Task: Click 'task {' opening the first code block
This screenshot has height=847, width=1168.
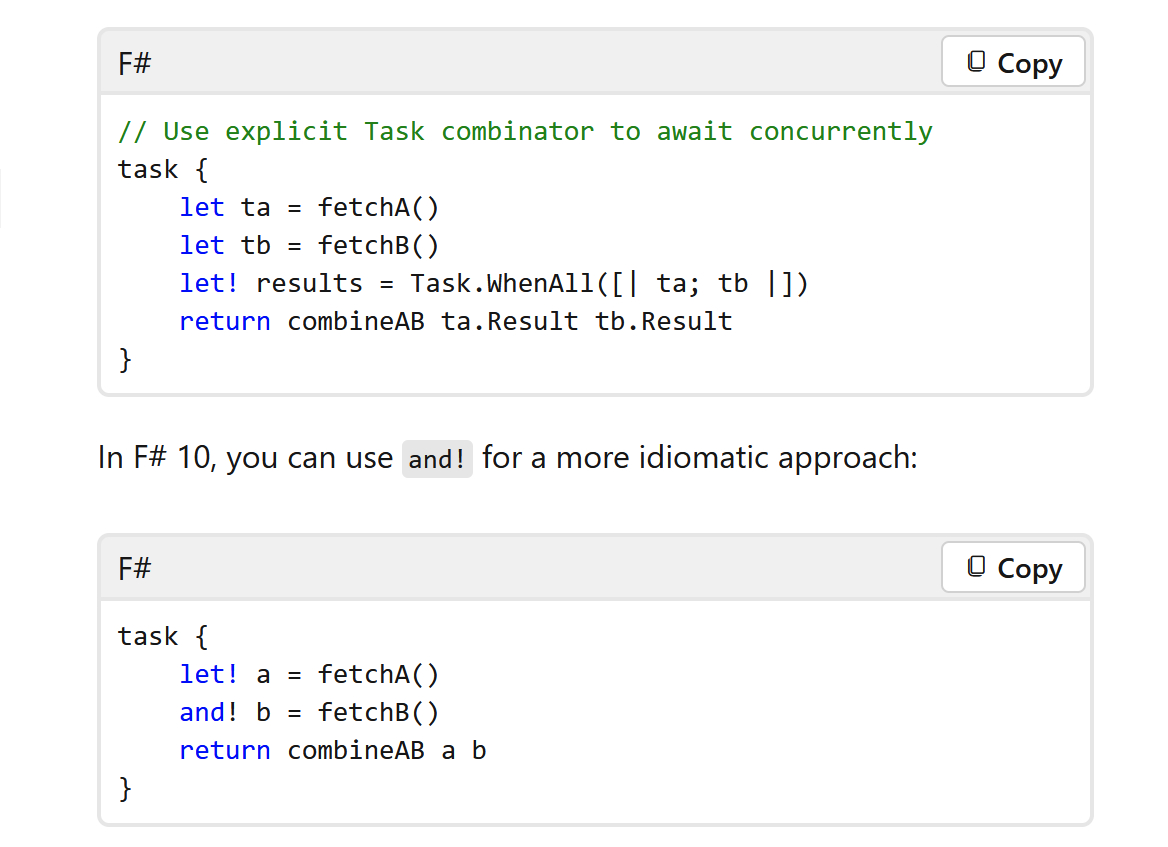Action: (163, 169)
